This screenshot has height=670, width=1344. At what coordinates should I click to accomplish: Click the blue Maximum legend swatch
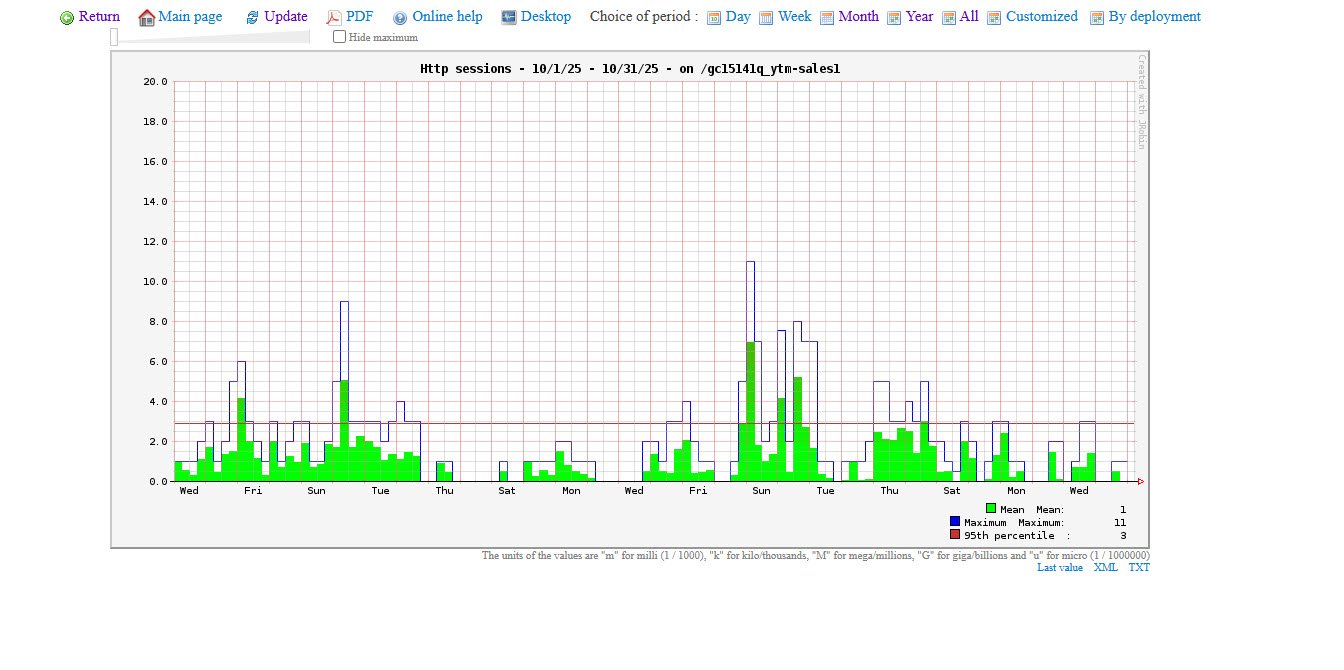tap(955, 522)
